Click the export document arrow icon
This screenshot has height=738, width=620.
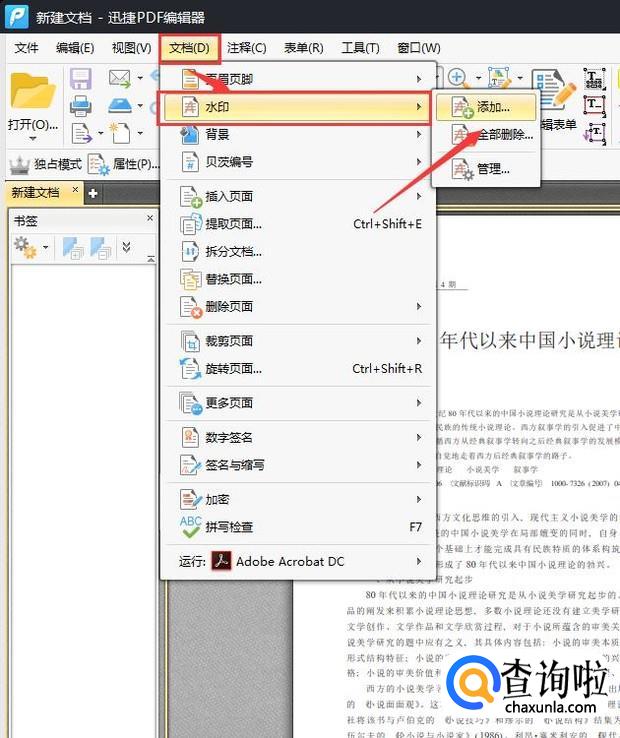pos(81,133)
